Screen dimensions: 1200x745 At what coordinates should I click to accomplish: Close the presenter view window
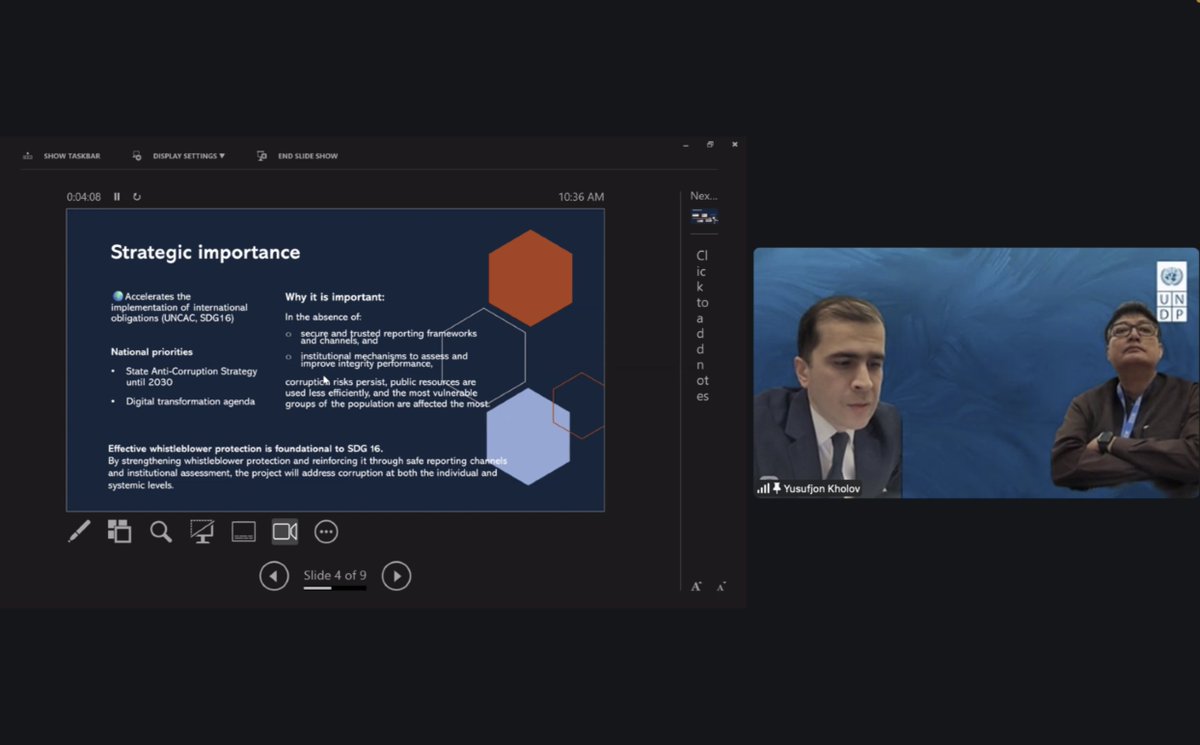click(x=734, y=145)
